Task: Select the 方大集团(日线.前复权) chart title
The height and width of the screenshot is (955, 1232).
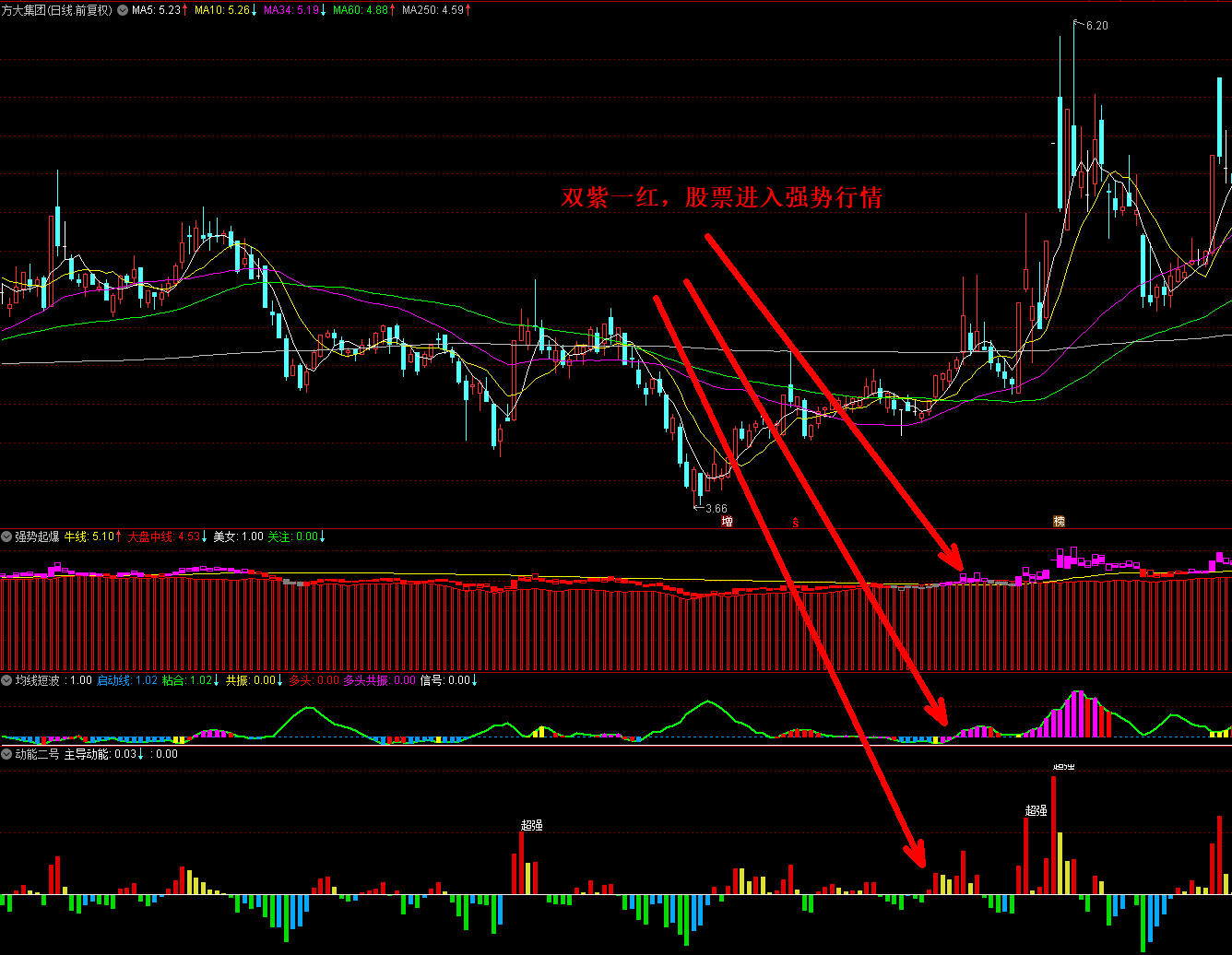Action: click(57, 10)
